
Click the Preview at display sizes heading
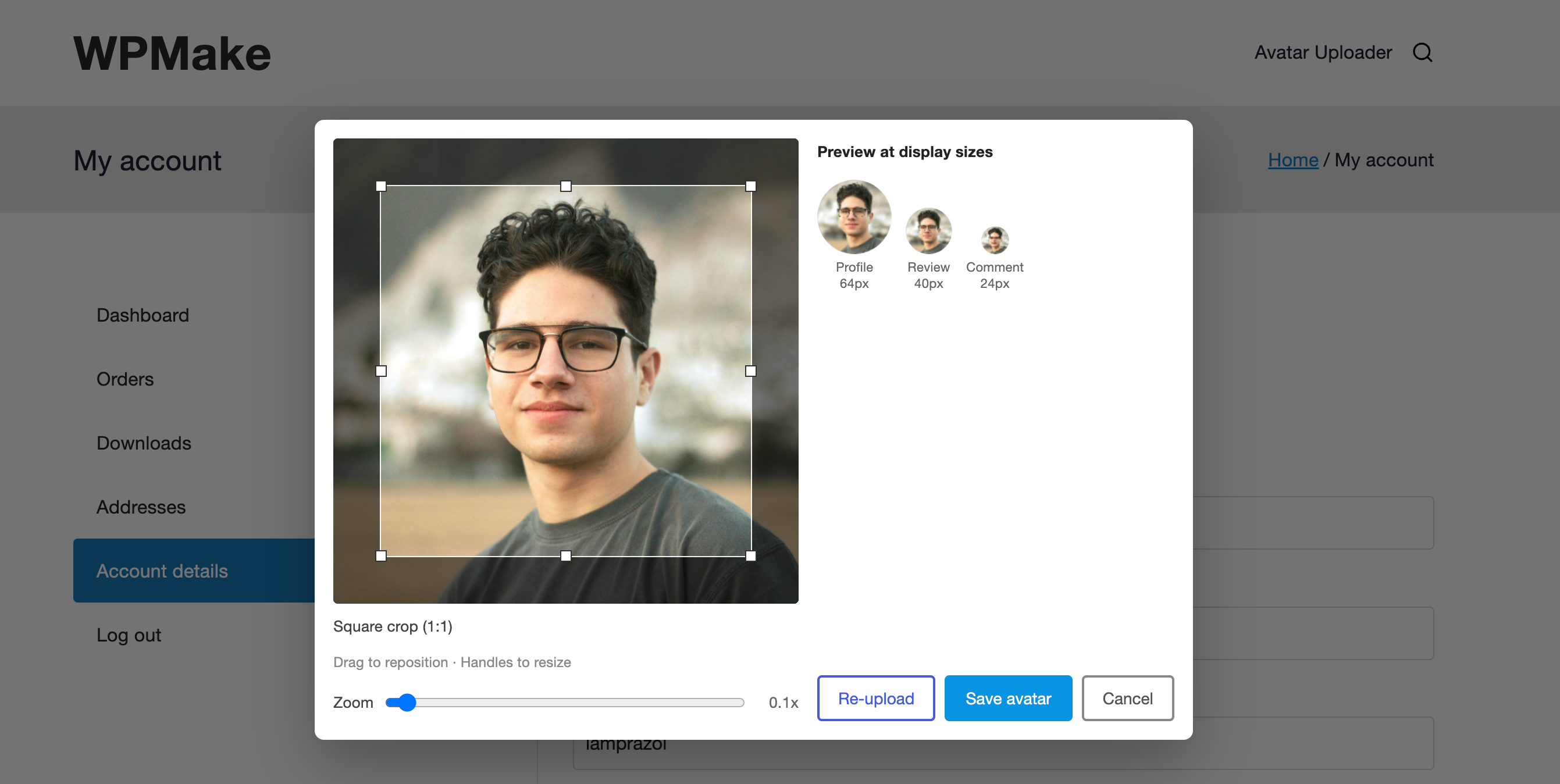tap(904, 152)
